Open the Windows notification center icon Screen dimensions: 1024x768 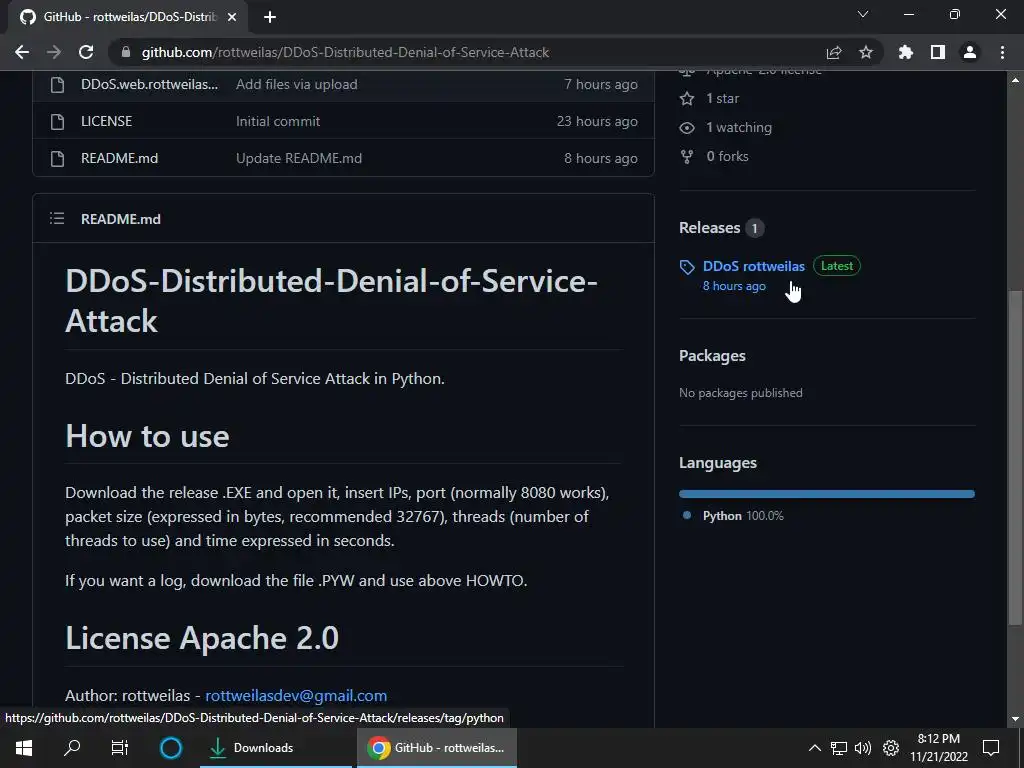pos(991,748)
